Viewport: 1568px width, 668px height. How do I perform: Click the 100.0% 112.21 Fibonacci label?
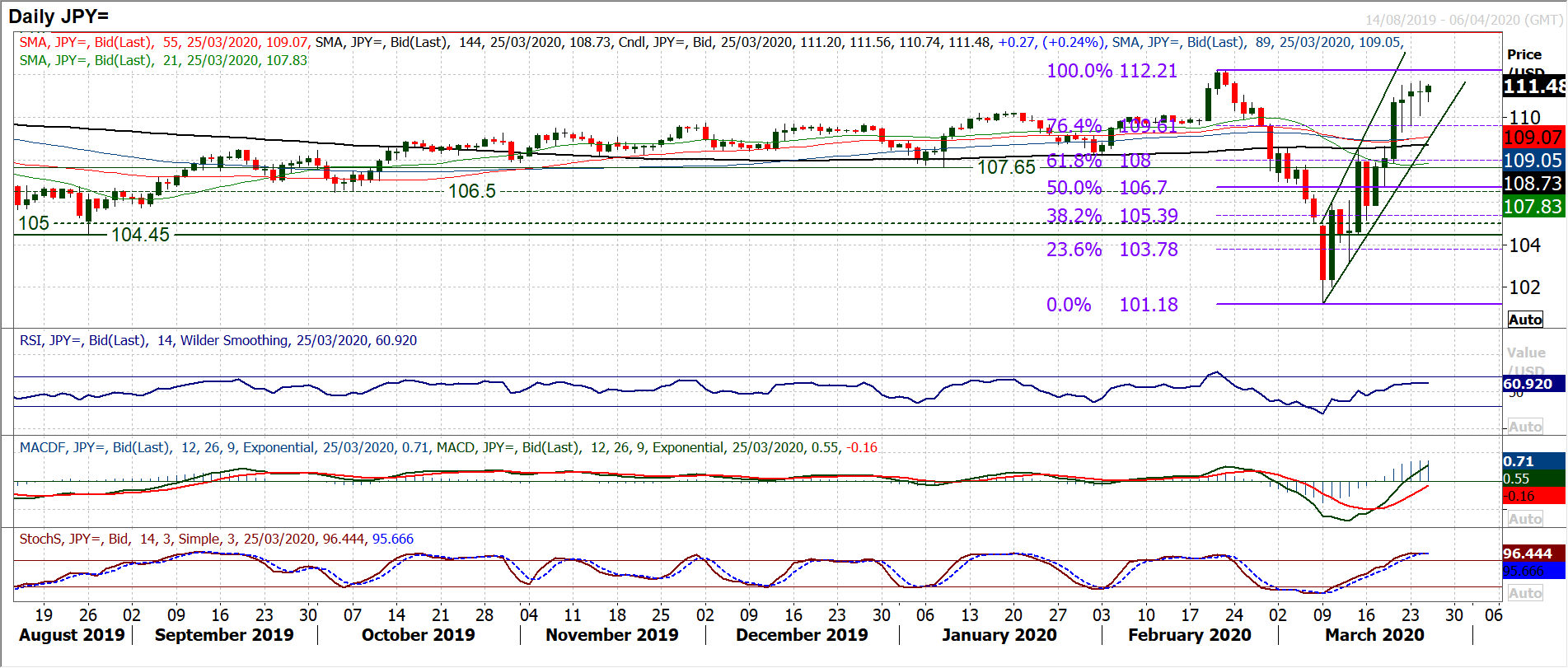1112,71
